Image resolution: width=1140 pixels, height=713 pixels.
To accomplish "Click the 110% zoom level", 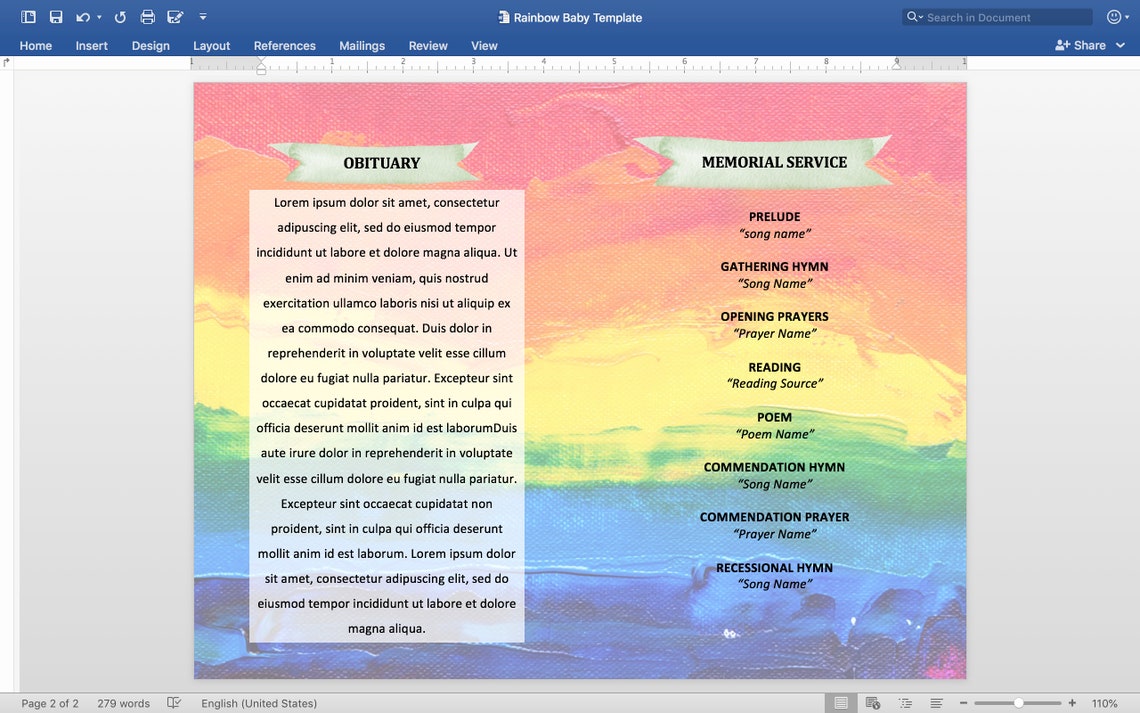I will click(1104, 703).
